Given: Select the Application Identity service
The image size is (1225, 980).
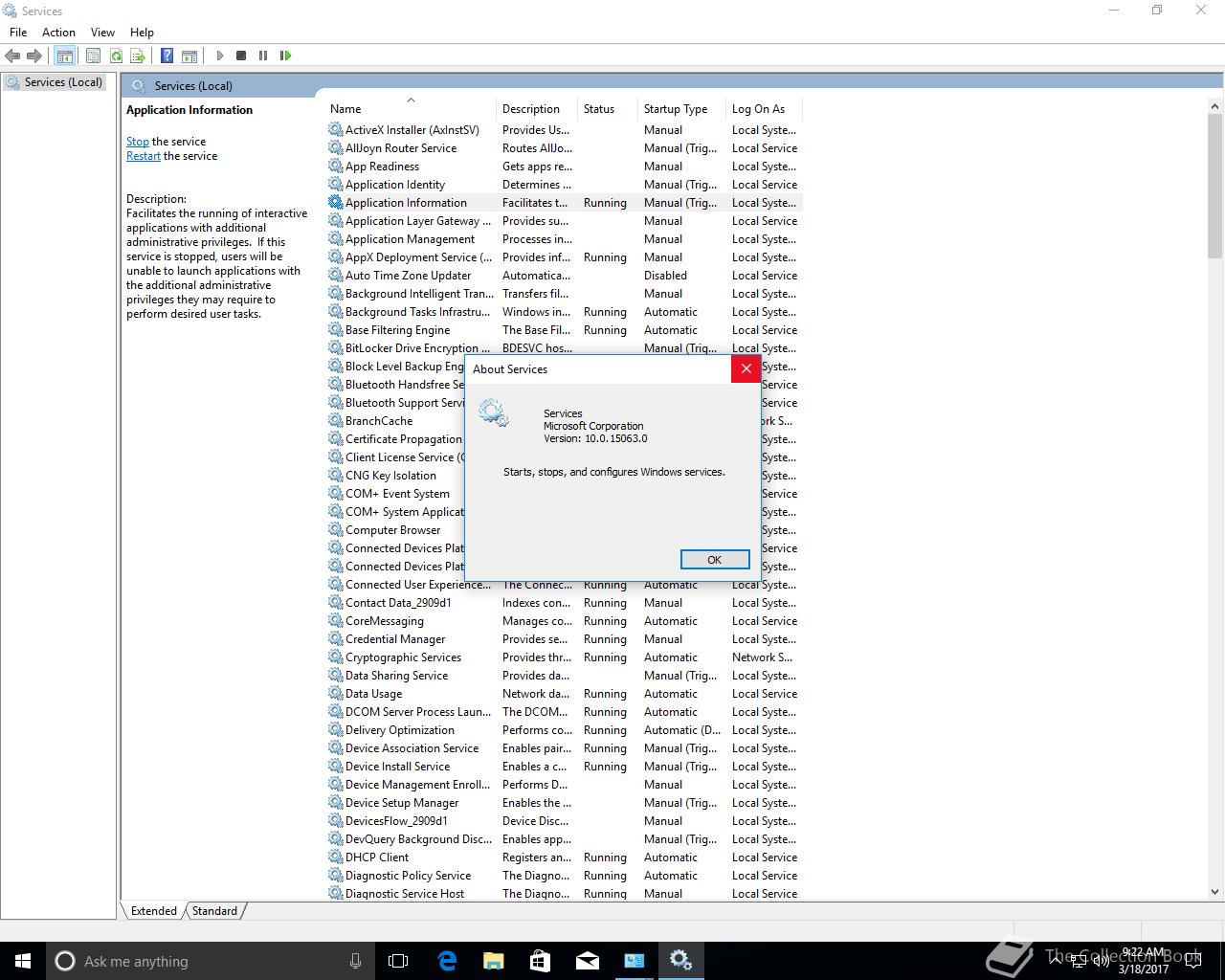Looking at the screenshot, I should click(564, 184).
